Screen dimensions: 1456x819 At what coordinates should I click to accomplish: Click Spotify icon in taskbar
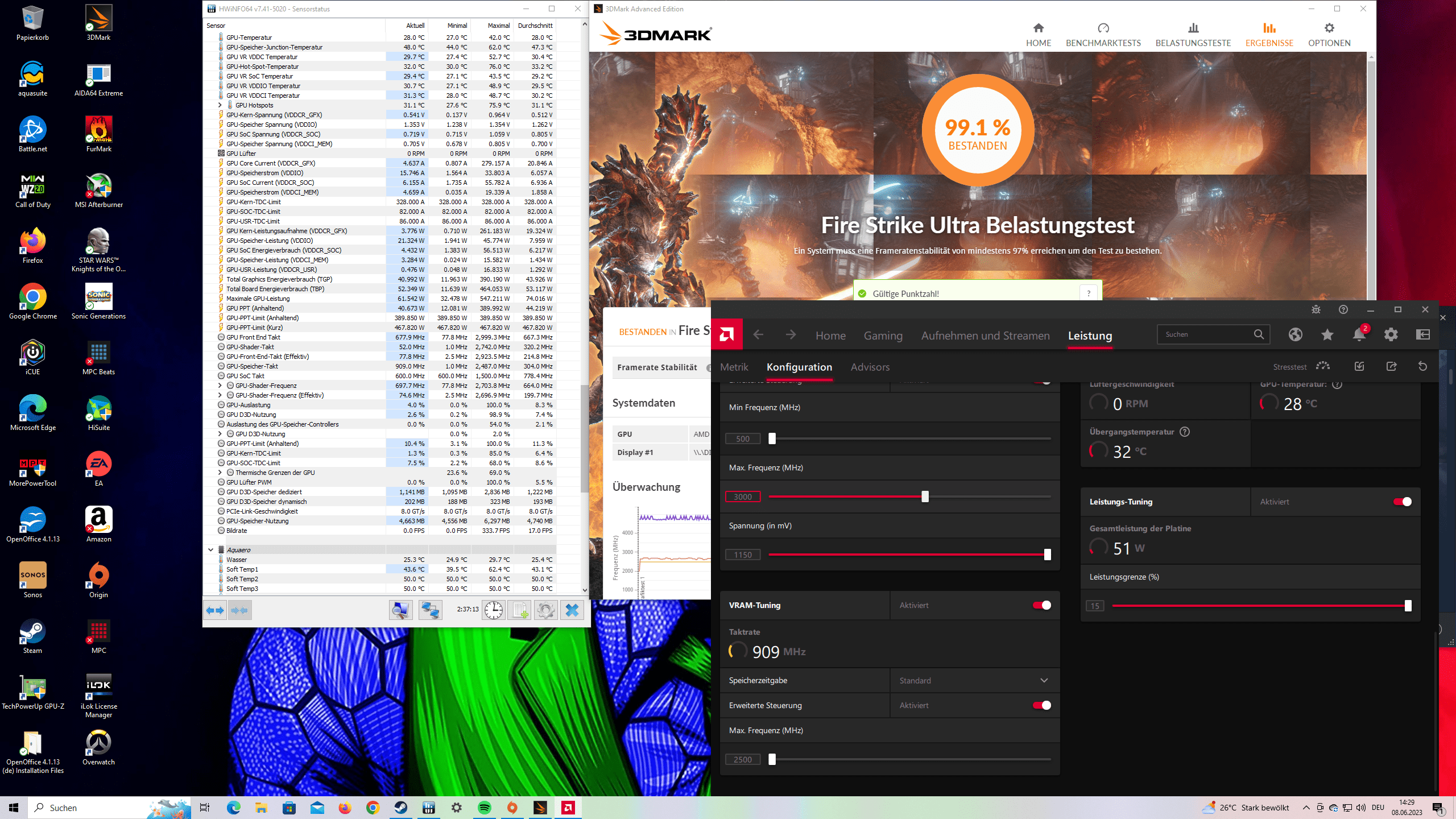click(485, 808)
